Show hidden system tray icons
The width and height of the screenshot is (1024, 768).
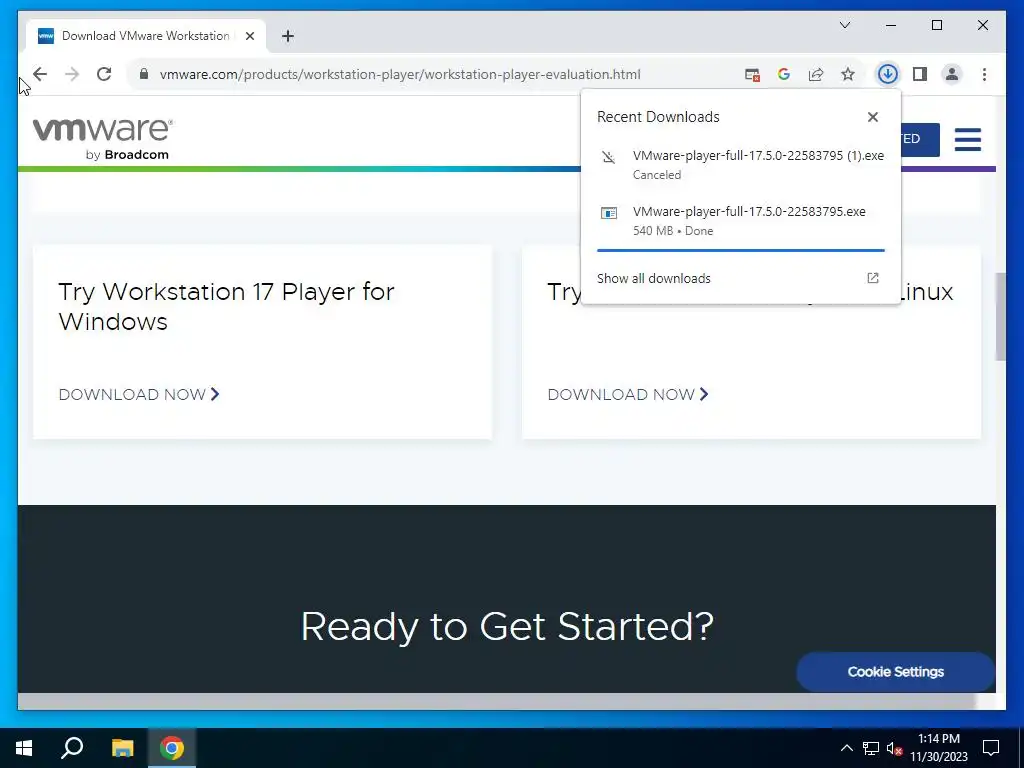[846, 748]
